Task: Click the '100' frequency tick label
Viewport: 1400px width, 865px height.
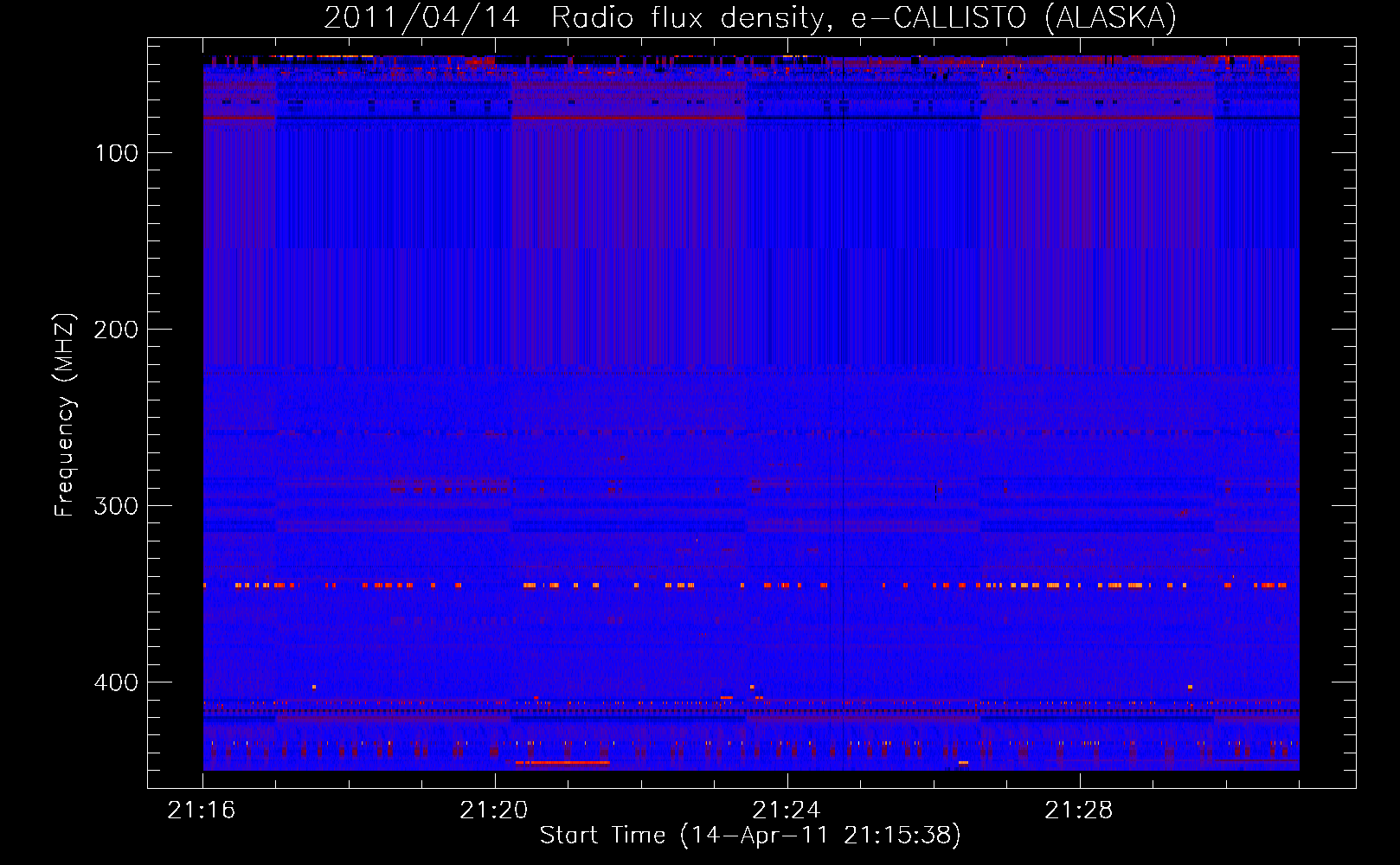Action: pos(117,154)
